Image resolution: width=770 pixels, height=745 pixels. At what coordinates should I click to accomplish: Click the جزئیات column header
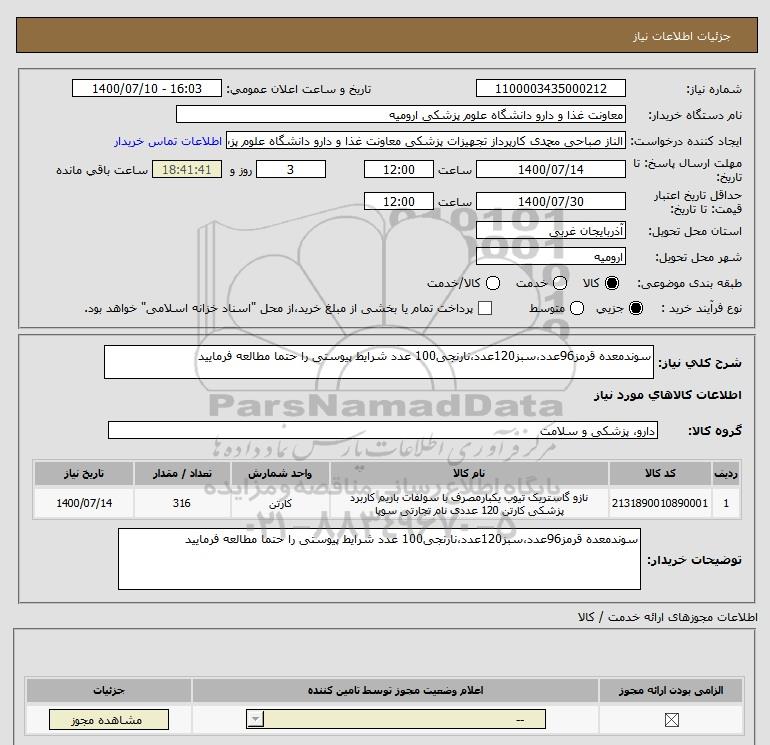tap(109, 690)
